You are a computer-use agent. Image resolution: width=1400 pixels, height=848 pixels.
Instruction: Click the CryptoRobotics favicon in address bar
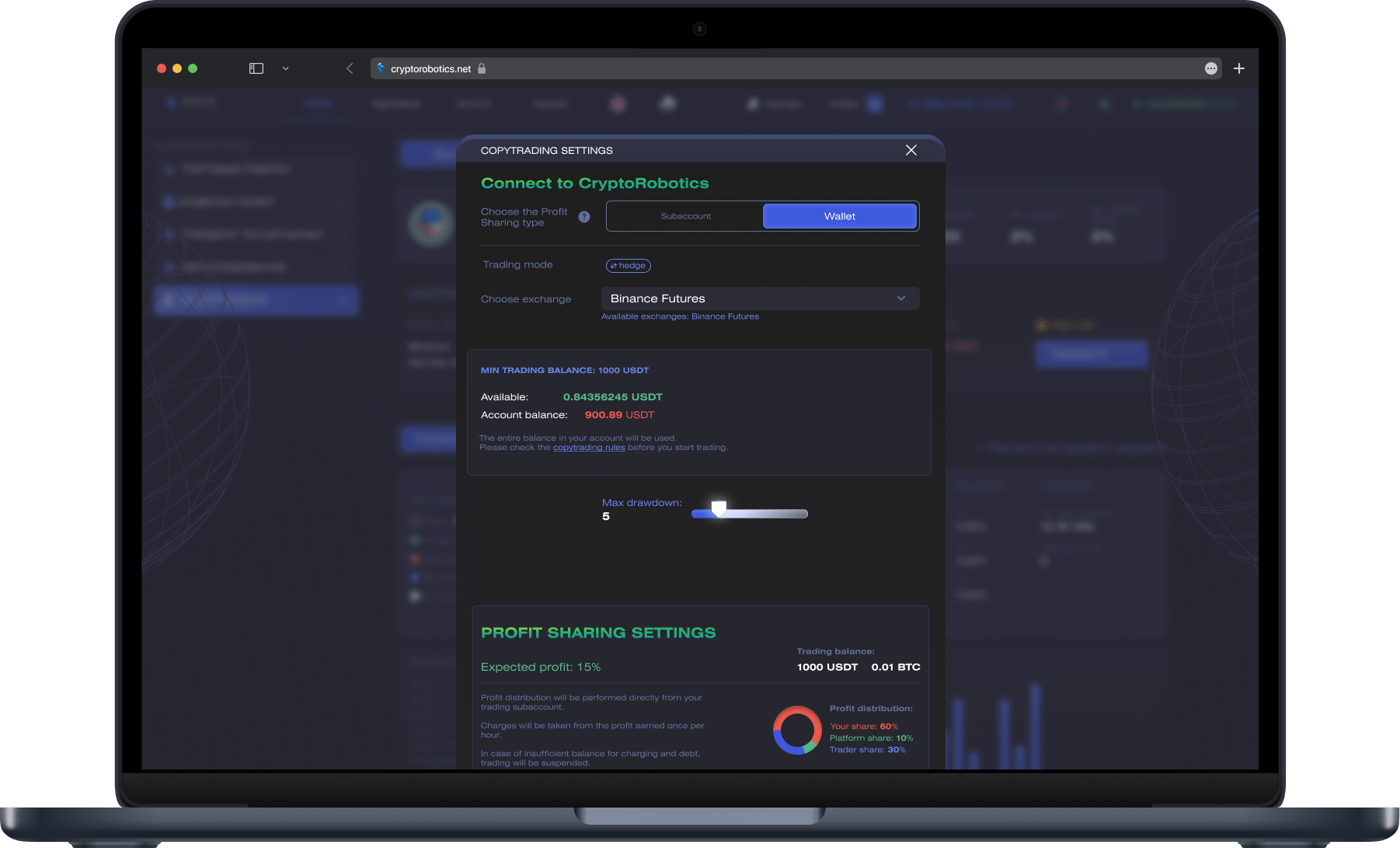pos(381,68)
